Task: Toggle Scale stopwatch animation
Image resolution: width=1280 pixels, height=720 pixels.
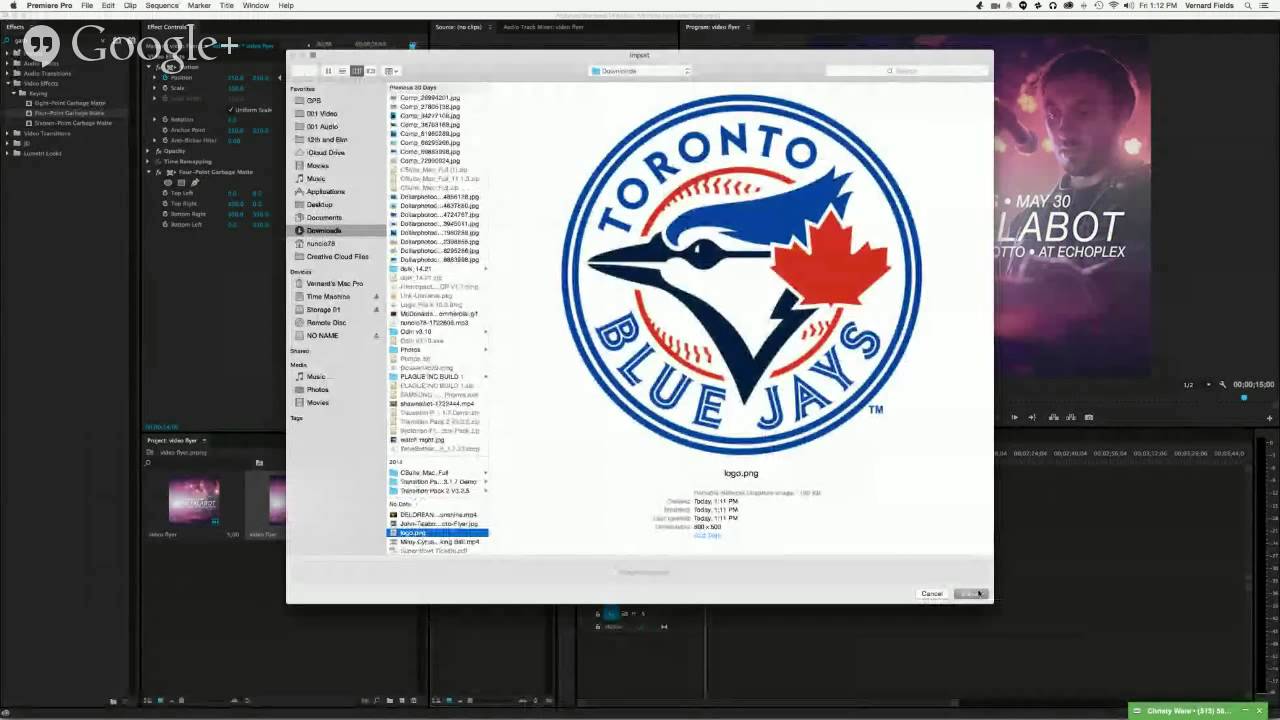Action: click(166, 88)
